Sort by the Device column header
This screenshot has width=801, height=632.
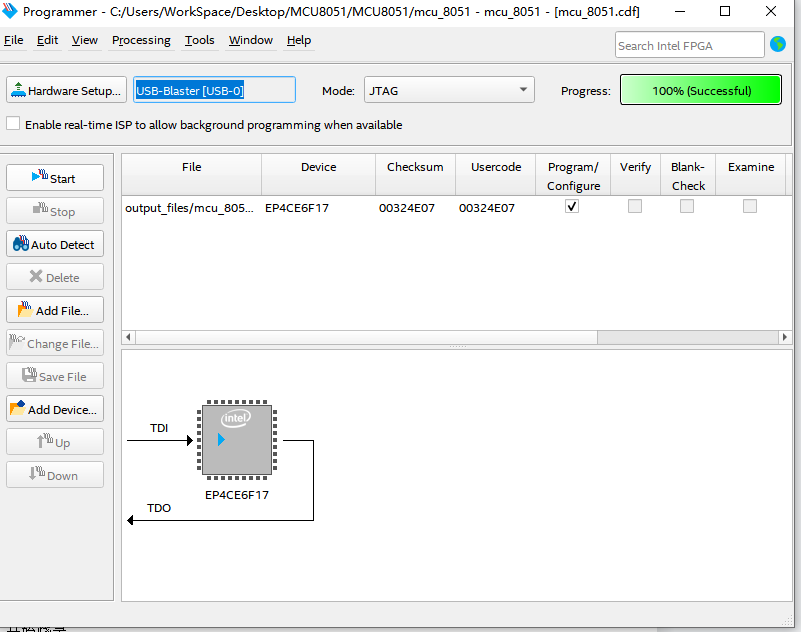[318, 167]
